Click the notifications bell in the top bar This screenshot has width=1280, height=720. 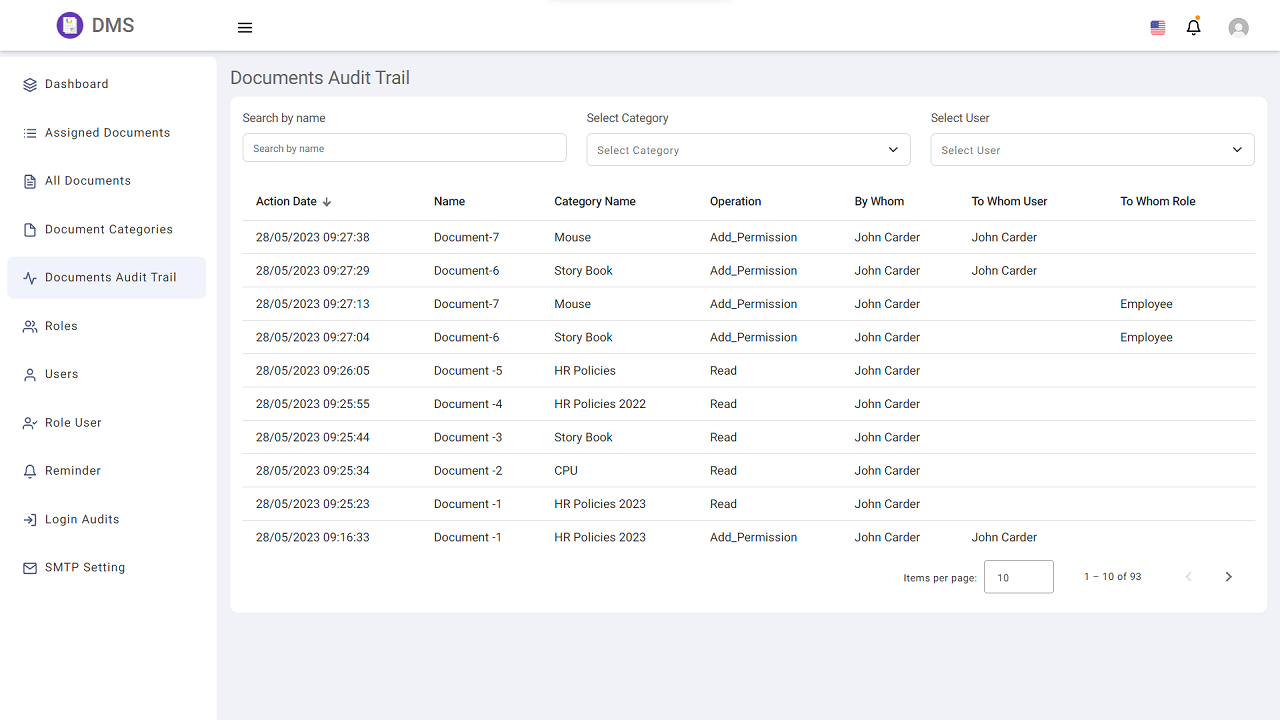point(1193,27)
